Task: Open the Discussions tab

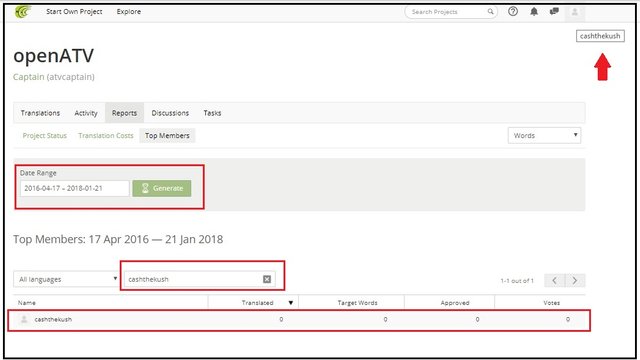Action: point(170,113)
